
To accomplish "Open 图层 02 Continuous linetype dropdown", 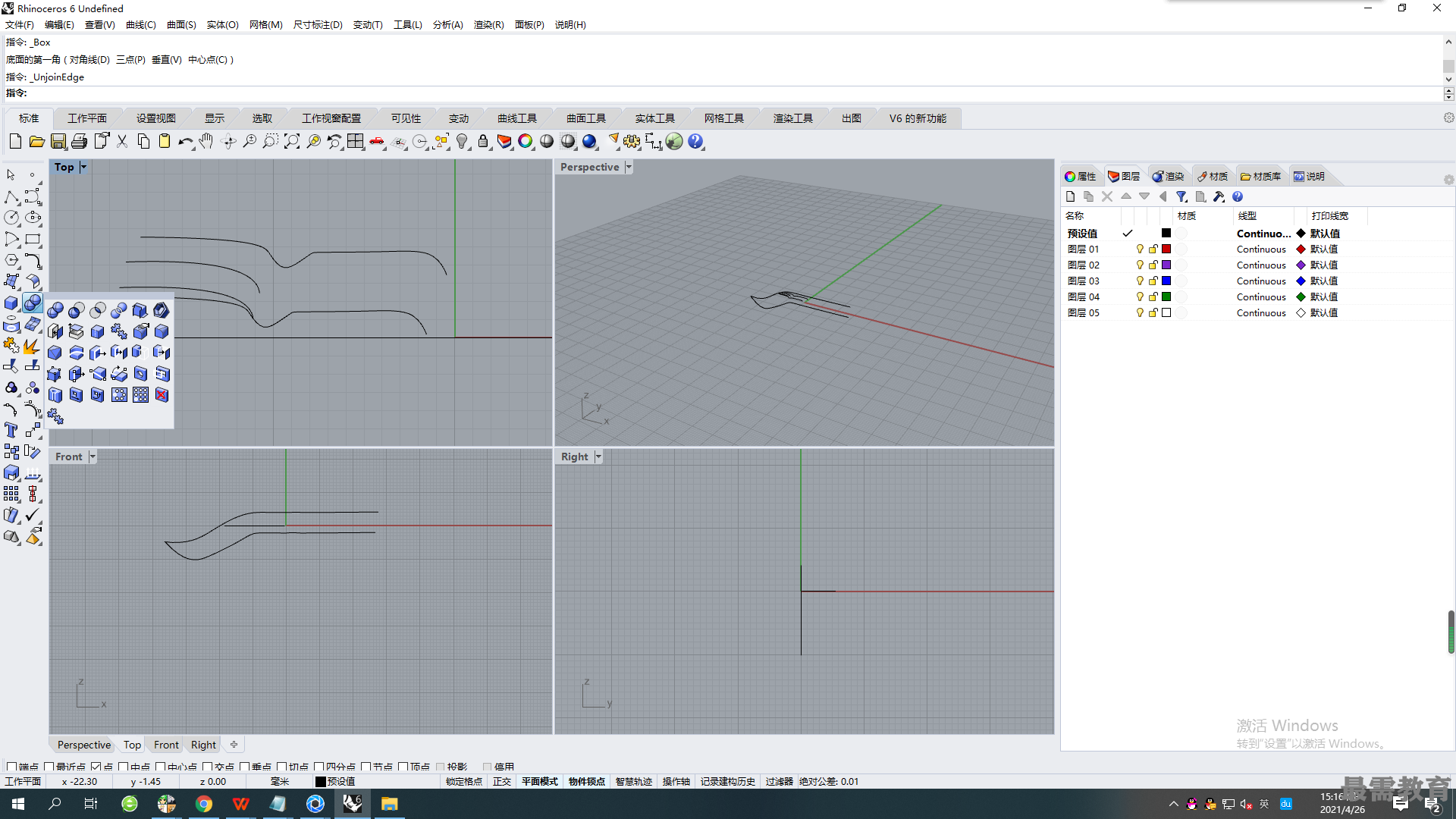I will coord(1261,265).
